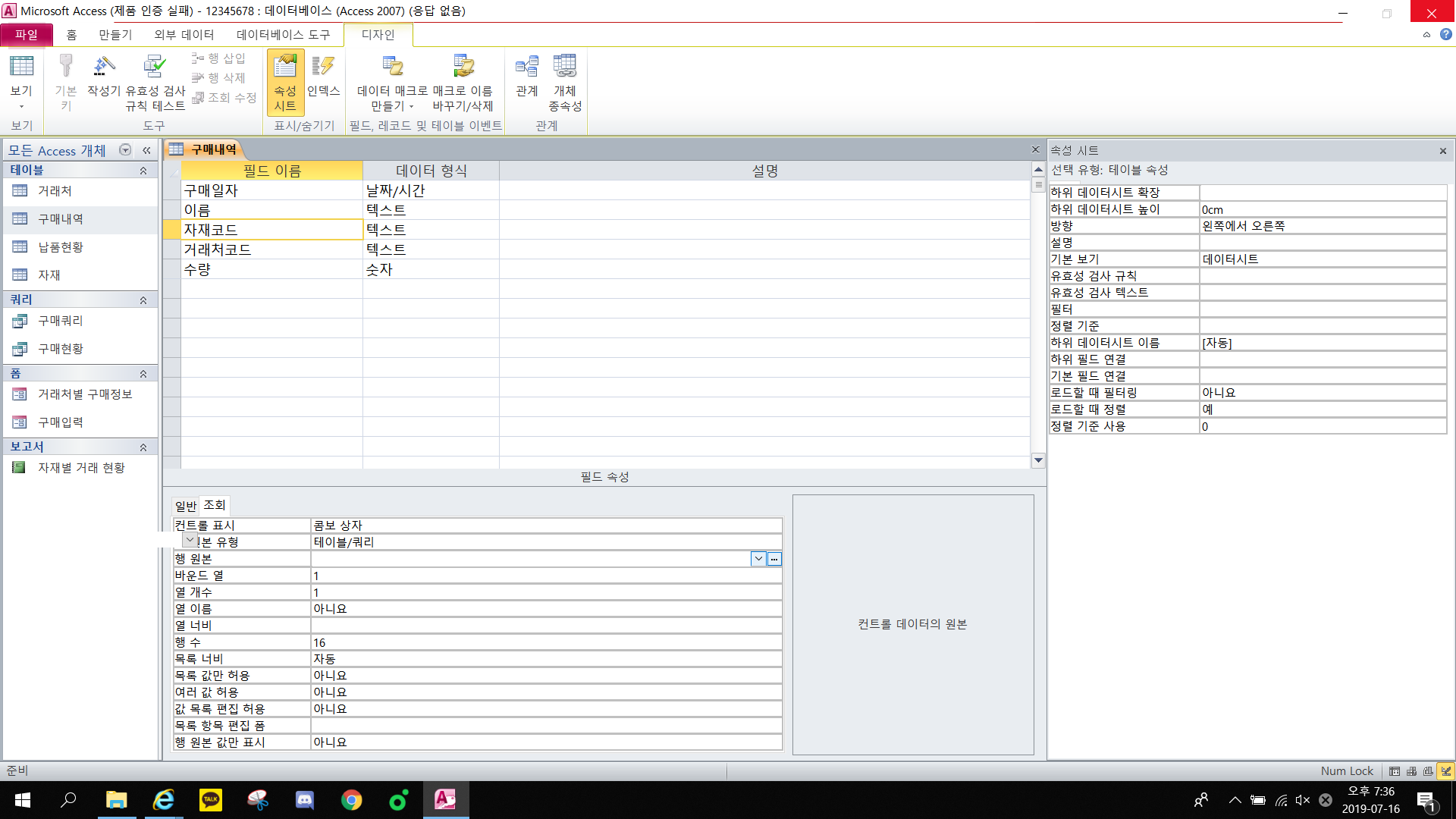Open Chrome from the Windows taskbar
The height and width of the screenshot is (819, 1456).
[x=351, y=799]
